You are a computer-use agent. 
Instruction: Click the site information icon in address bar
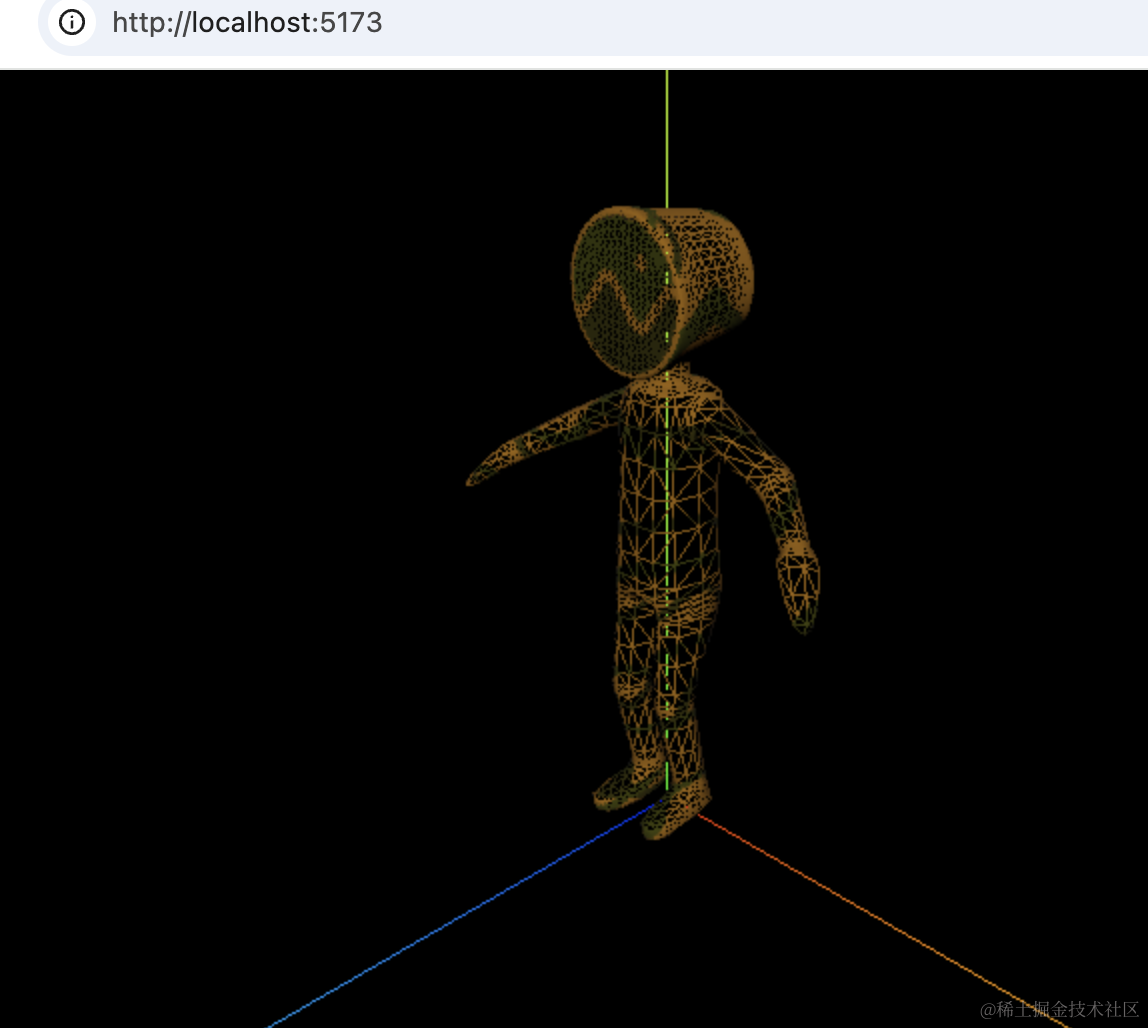(x=72, y=23)
